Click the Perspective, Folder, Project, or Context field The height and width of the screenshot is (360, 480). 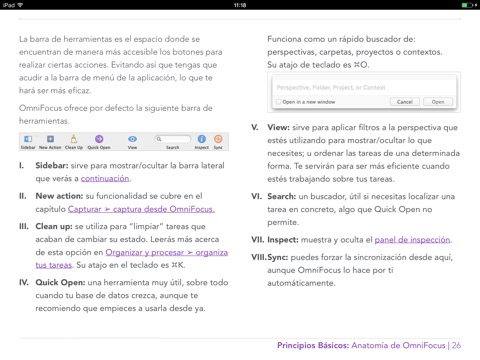point(364,87)
